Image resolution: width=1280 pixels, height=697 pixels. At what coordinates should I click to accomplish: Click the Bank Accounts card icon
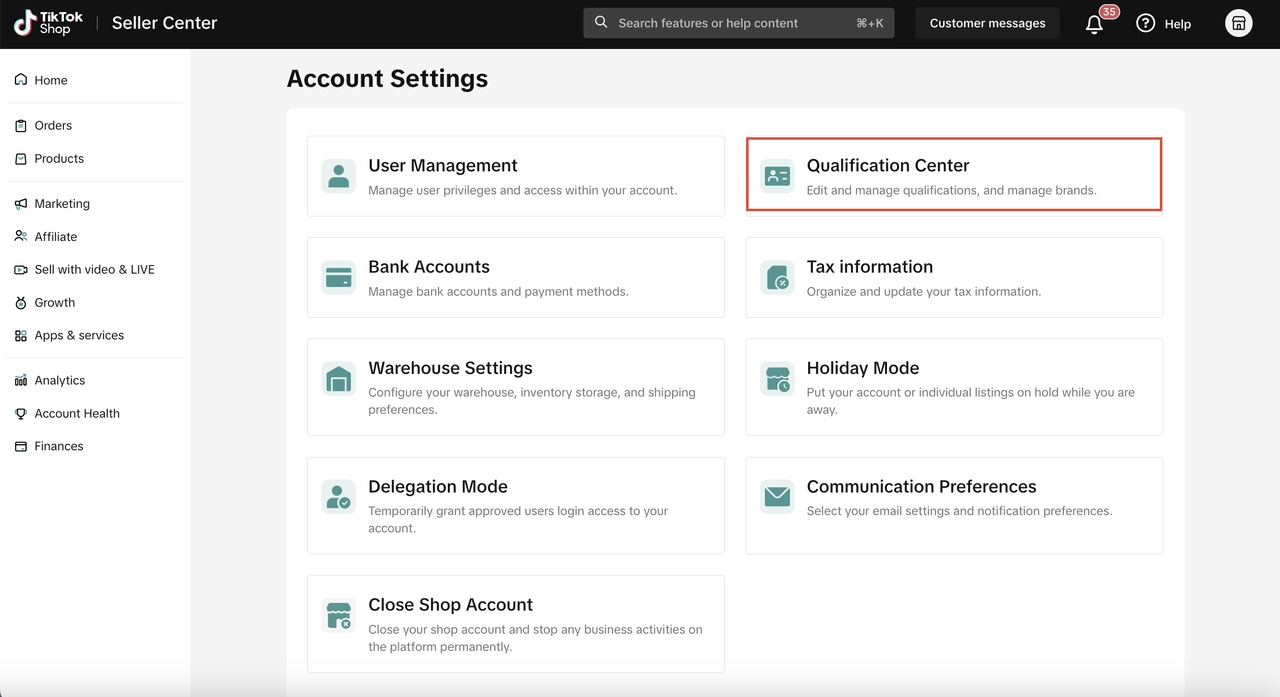click(x=339, y=277)
